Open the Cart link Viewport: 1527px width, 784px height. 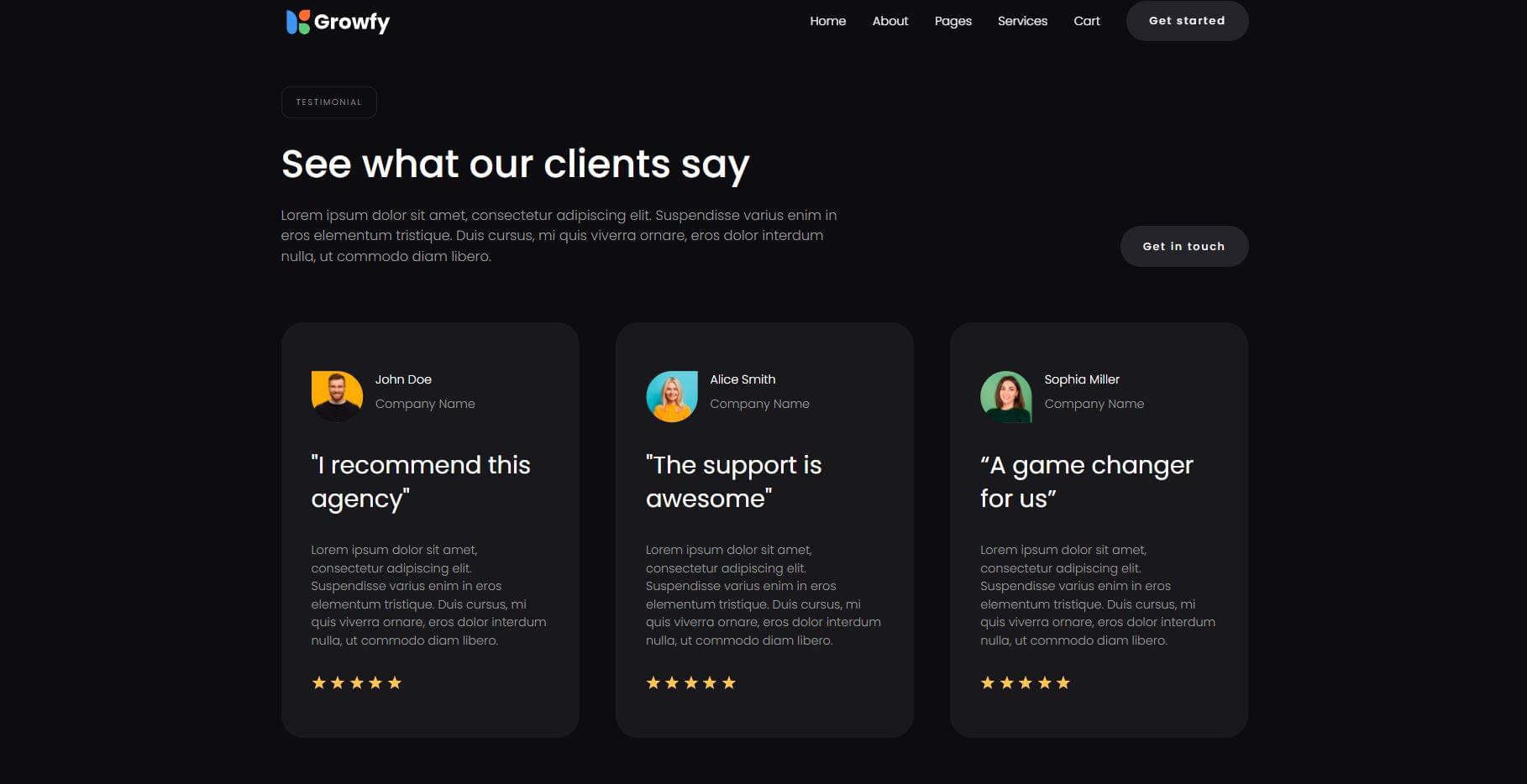[x=1087, y=21]
